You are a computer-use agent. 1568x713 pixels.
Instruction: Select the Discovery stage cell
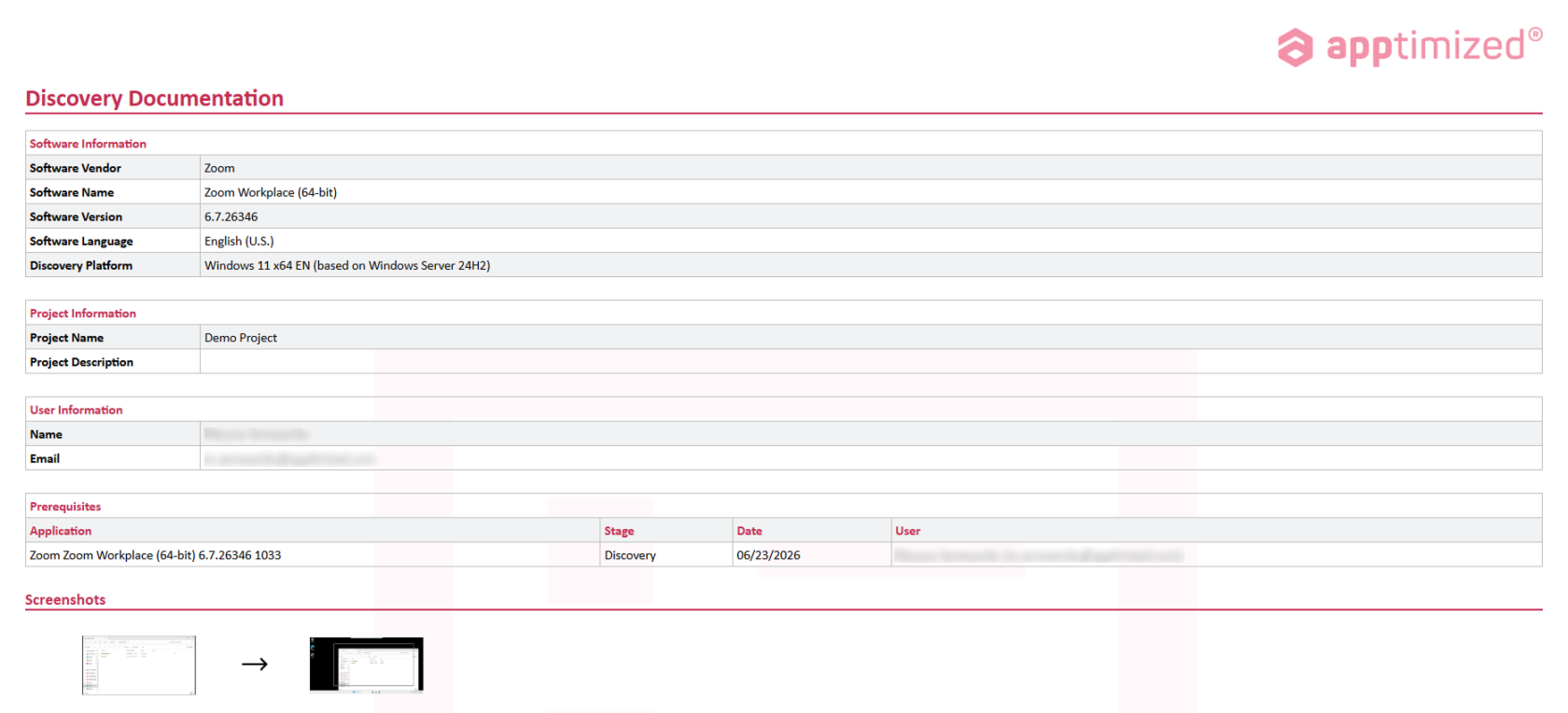(x=630, y=555)
